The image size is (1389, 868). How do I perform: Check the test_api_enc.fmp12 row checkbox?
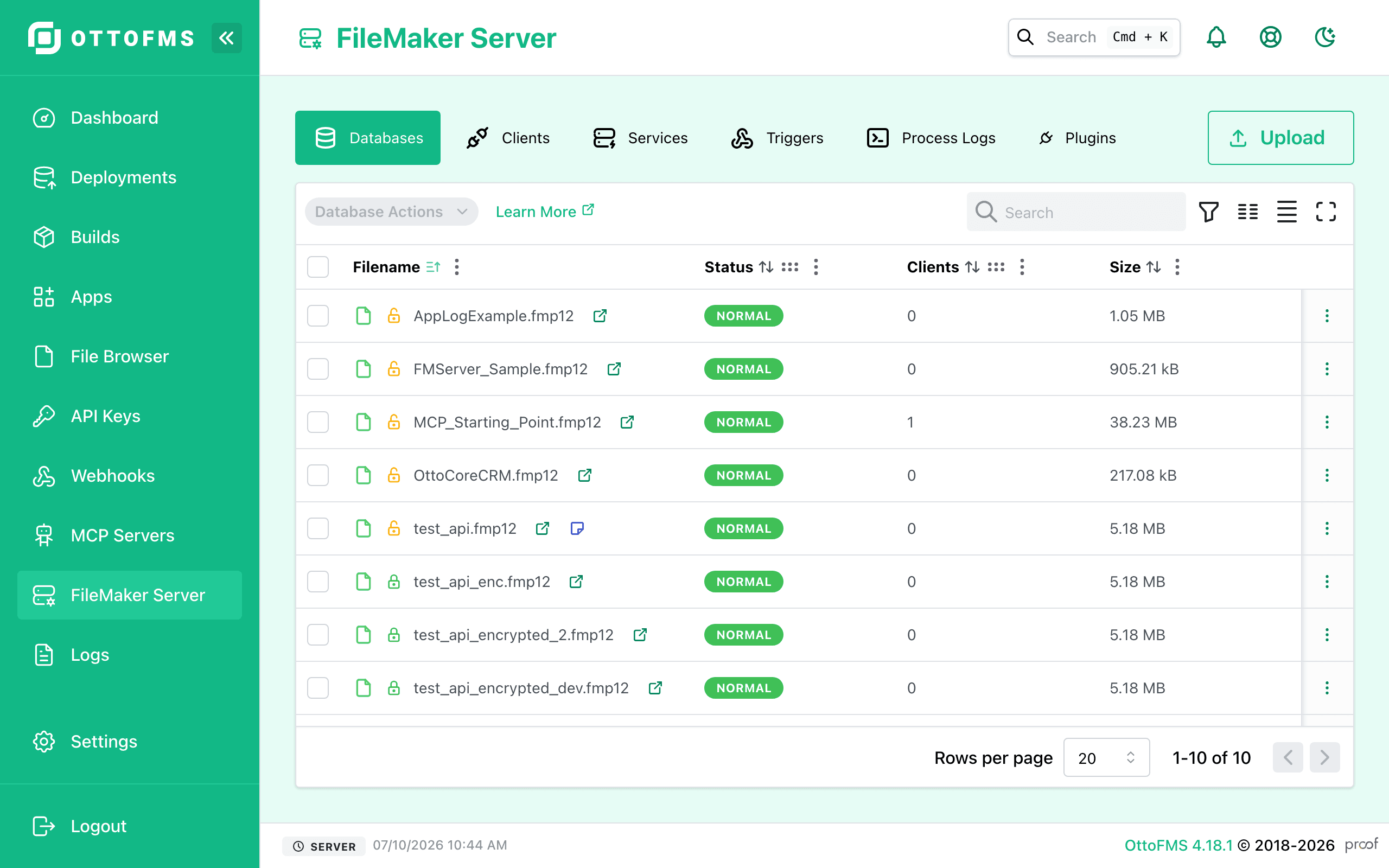coord(318,582)
